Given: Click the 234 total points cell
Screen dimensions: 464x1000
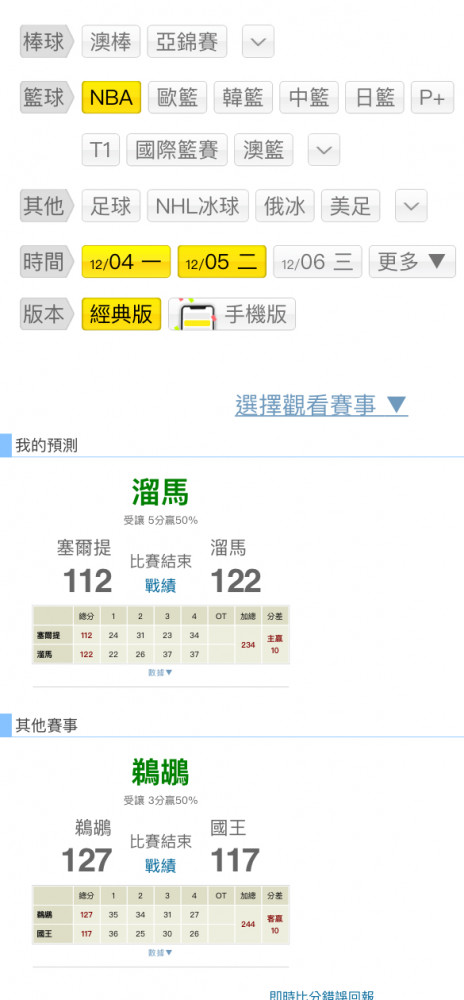Looking at the screenshot, I should tap(248, 645).
